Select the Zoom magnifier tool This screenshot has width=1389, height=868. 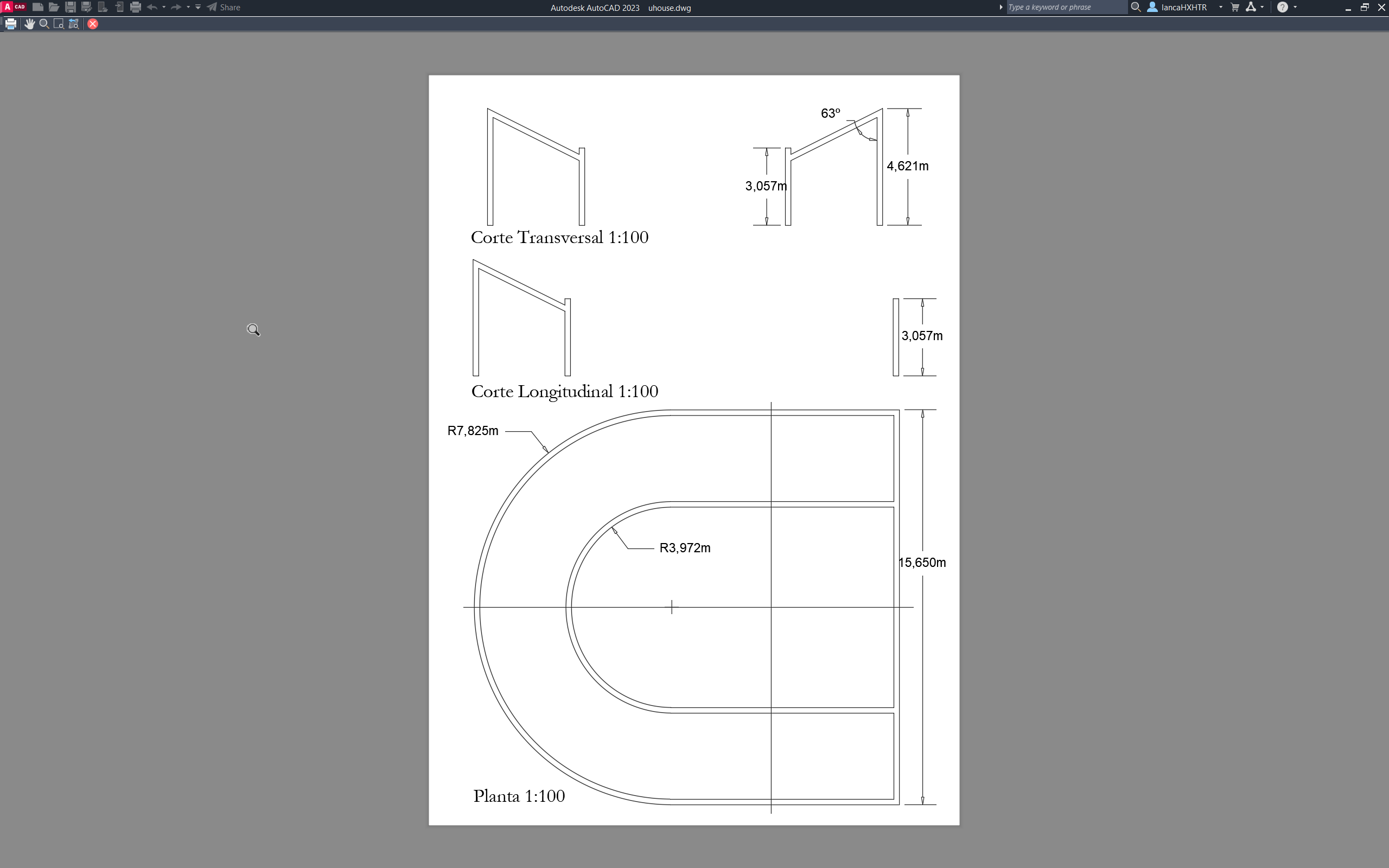tap(43, 23)
